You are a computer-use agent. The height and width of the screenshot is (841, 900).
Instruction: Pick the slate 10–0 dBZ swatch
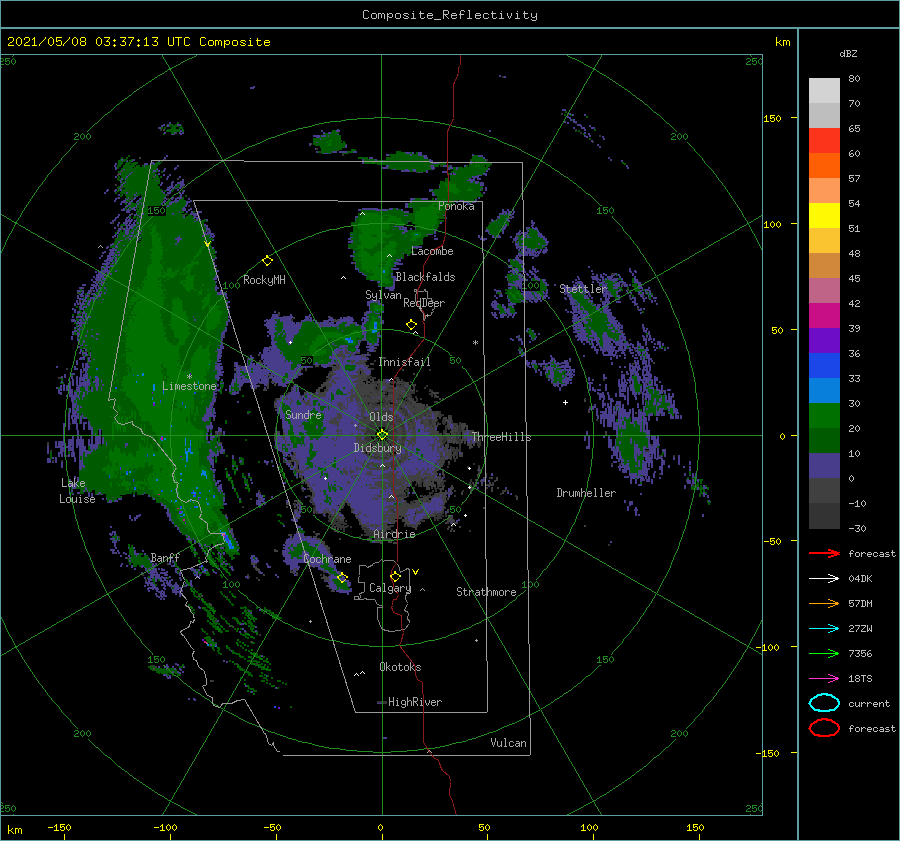(x=824, y=466)
